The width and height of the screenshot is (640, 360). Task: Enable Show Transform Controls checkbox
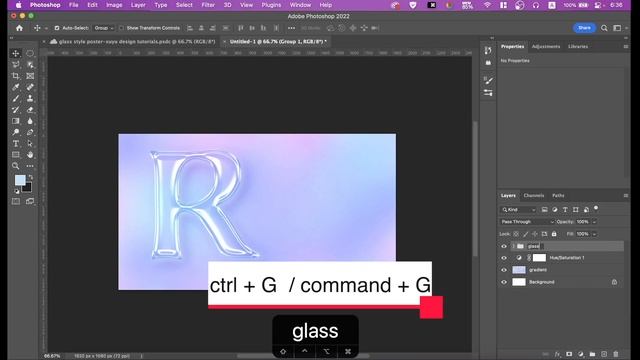(x=121, y=28)
